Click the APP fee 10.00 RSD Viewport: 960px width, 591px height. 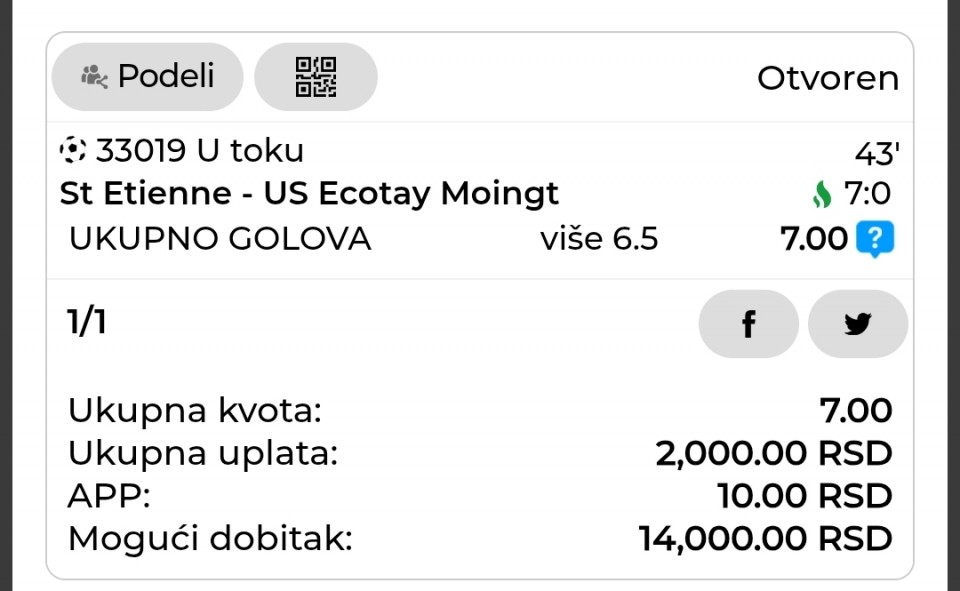tap(804, 496)
